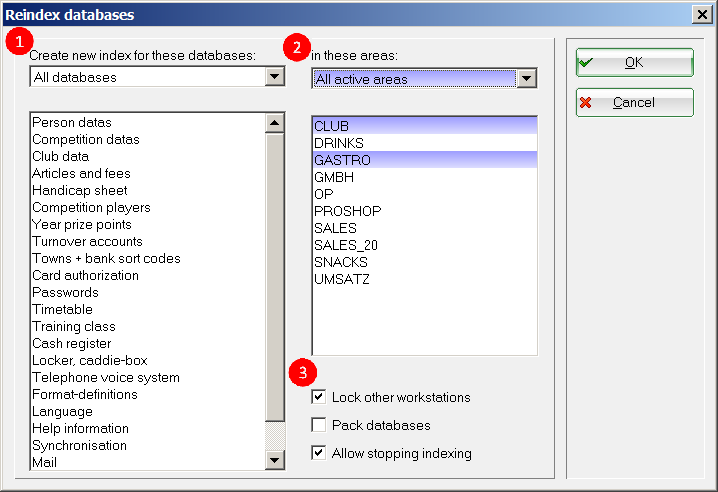
Task: Enable the Pack databases checkbox
Action: tap(319, 425)
